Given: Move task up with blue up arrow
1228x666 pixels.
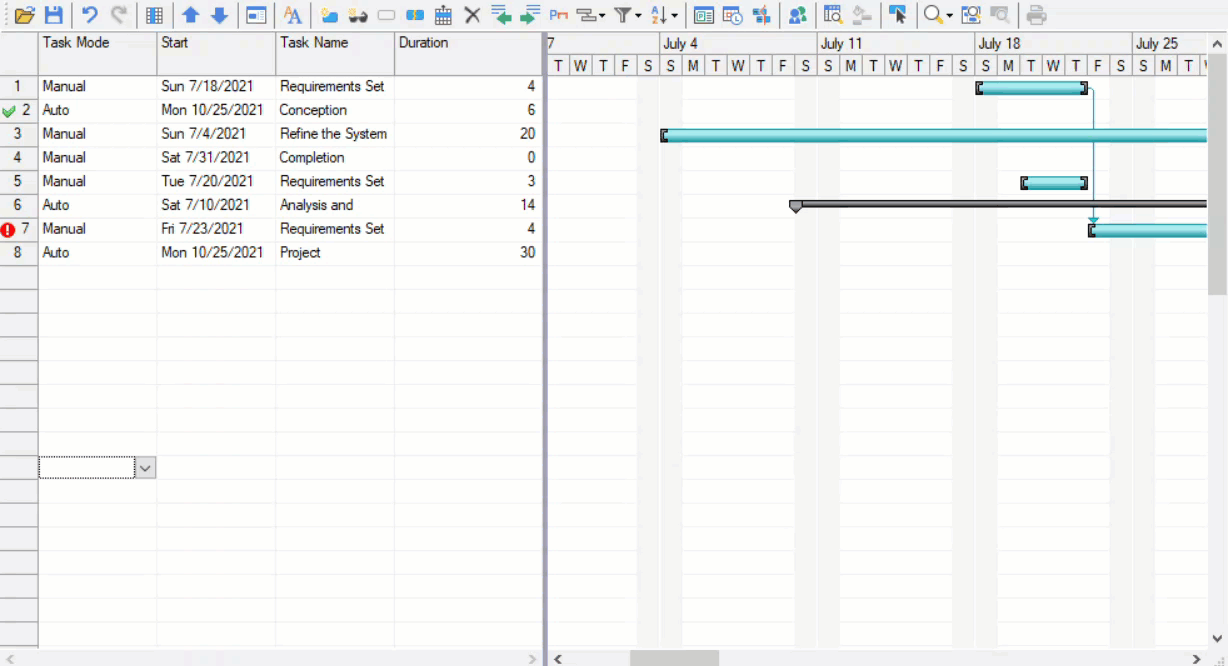Looking at the screenshot, I should (x=190, y=15).
